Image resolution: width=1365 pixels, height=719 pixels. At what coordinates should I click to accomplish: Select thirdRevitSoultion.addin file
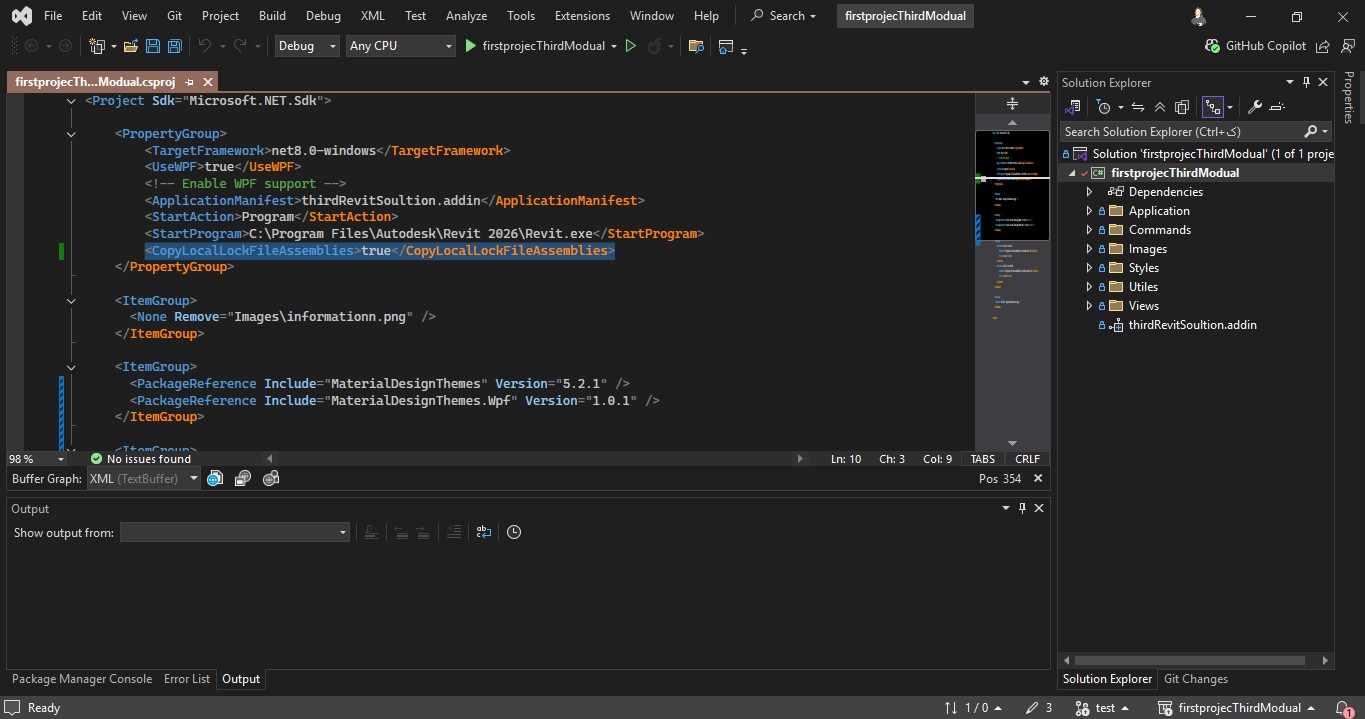[x=1193, y=325]
